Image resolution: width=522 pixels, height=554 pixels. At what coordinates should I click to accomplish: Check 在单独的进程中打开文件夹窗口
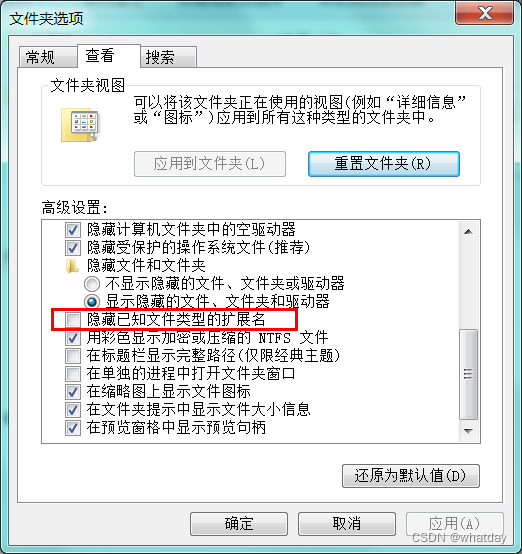tap(73, 374)
